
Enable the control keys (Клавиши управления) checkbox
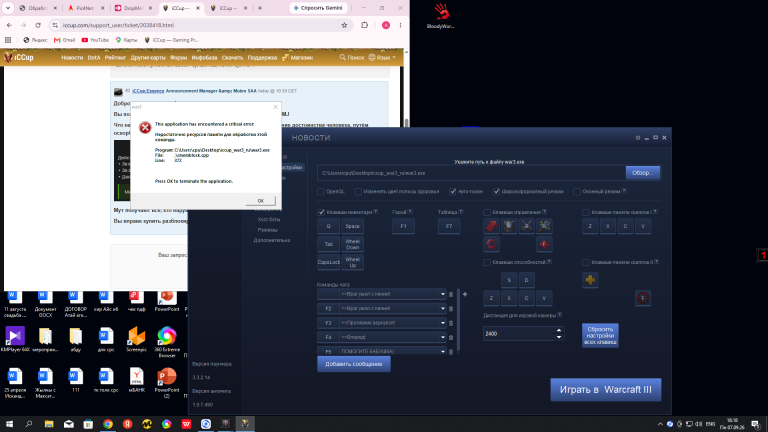(x=487, y=212)
